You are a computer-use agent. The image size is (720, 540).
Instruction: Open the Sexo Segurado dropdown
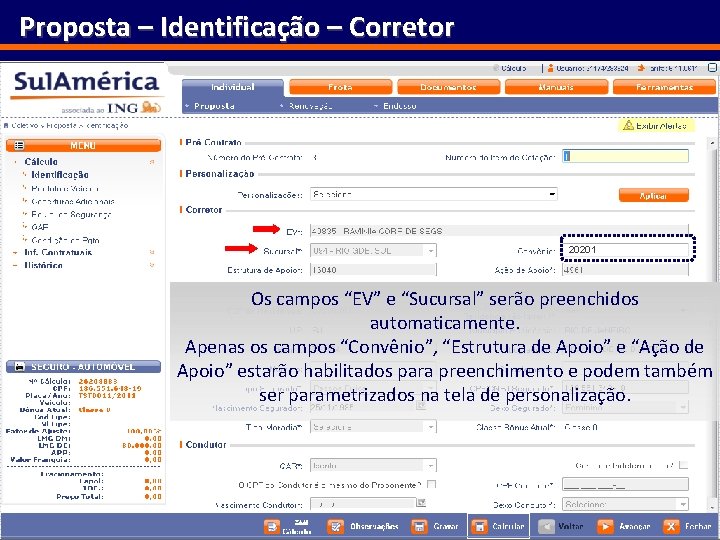pyautogui.click(x=626, y=408)
